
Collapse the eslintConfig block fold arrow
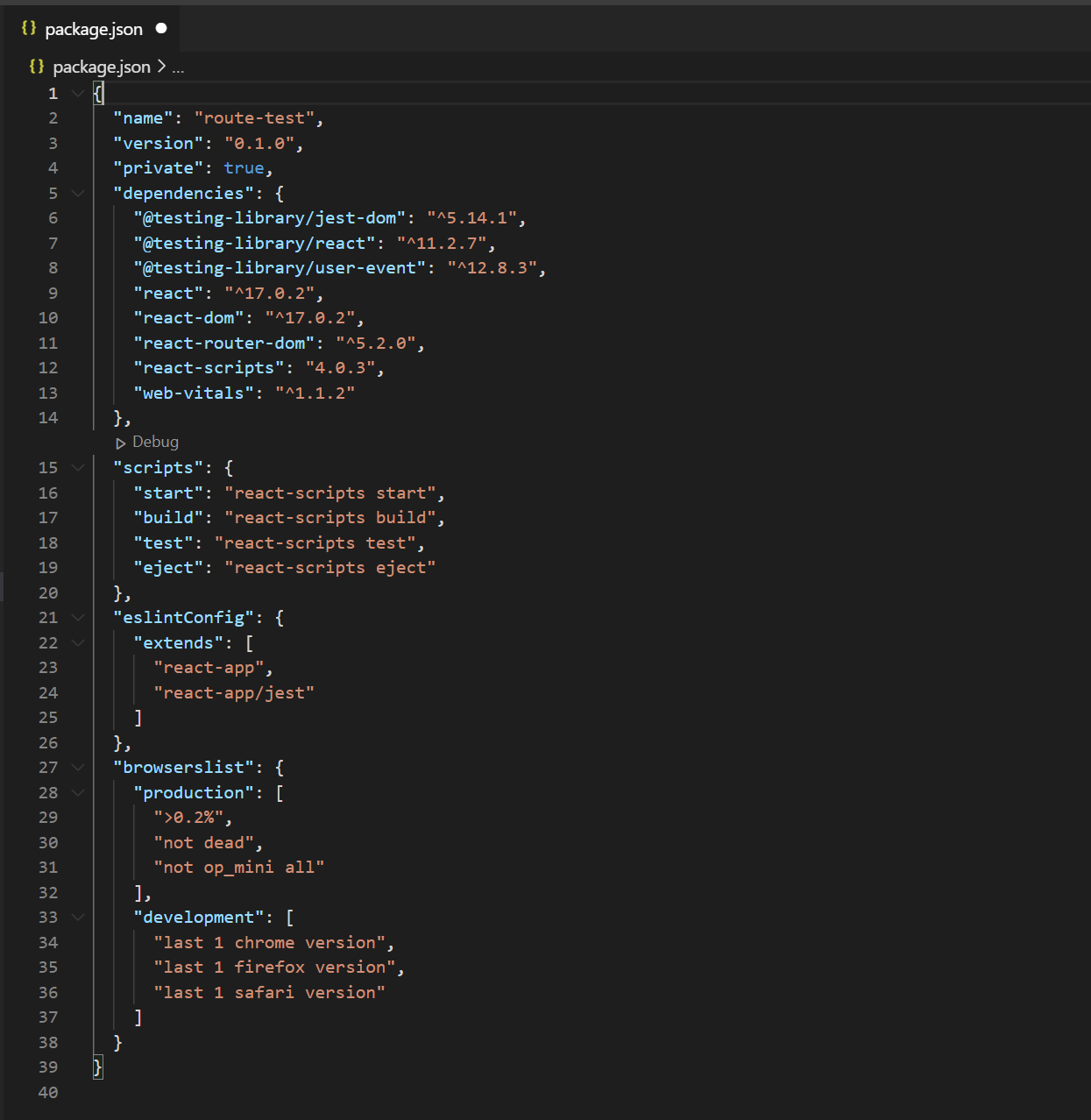point(78,618)
